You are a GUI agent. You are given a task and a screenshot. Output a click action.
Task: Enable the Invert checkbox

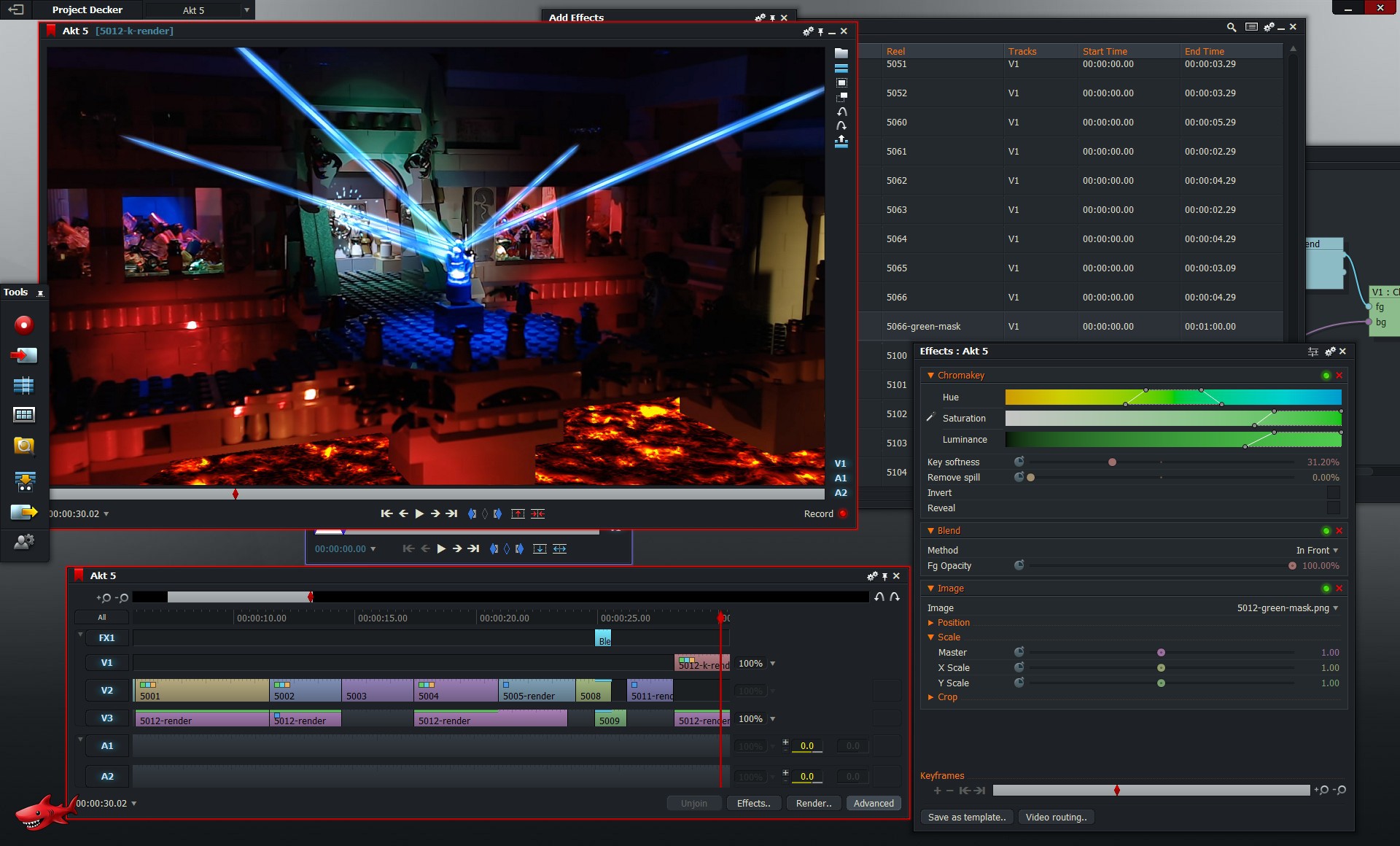click(x=1334, y=493)
